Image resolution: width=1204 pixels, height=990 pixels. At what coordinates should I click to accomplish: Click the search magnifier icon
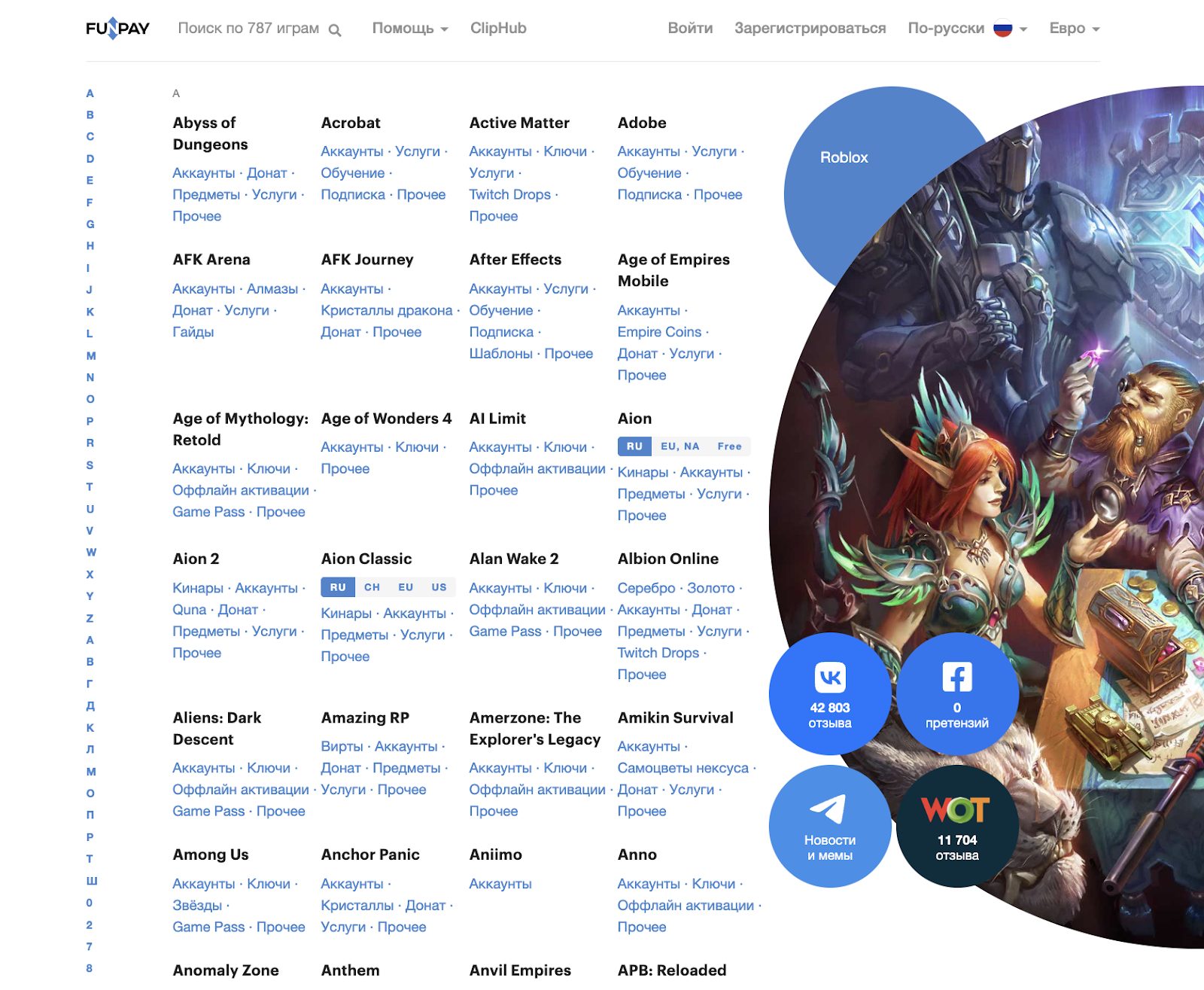click(x=335, y=30)
